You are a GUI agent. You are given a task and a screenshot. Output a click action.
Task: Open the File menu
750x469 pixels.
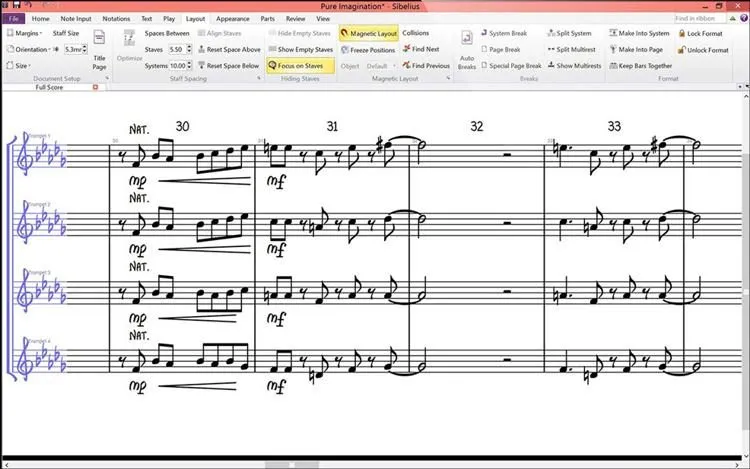[13, 19]
